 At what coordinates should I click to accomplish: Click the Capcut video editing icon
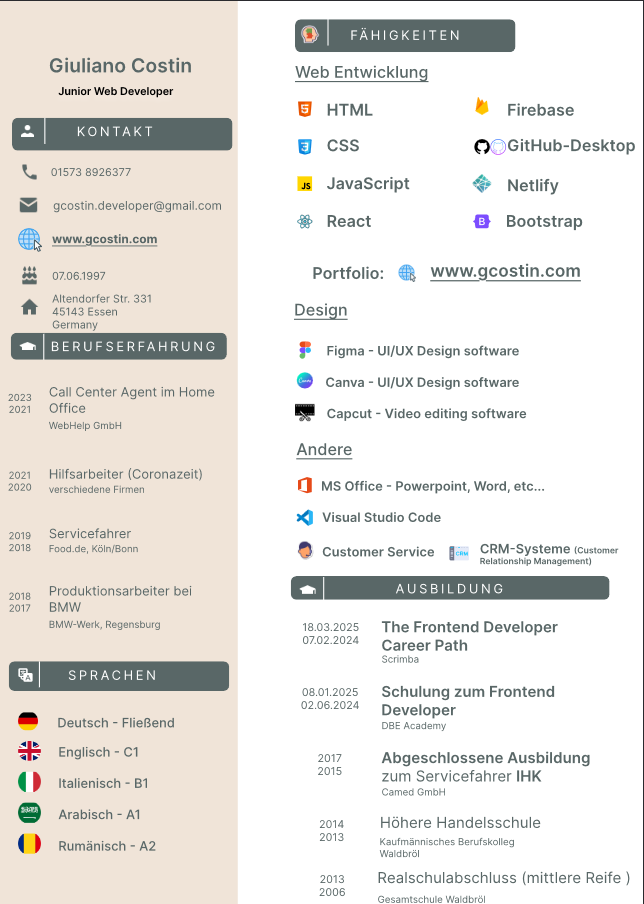click(305, 413)
